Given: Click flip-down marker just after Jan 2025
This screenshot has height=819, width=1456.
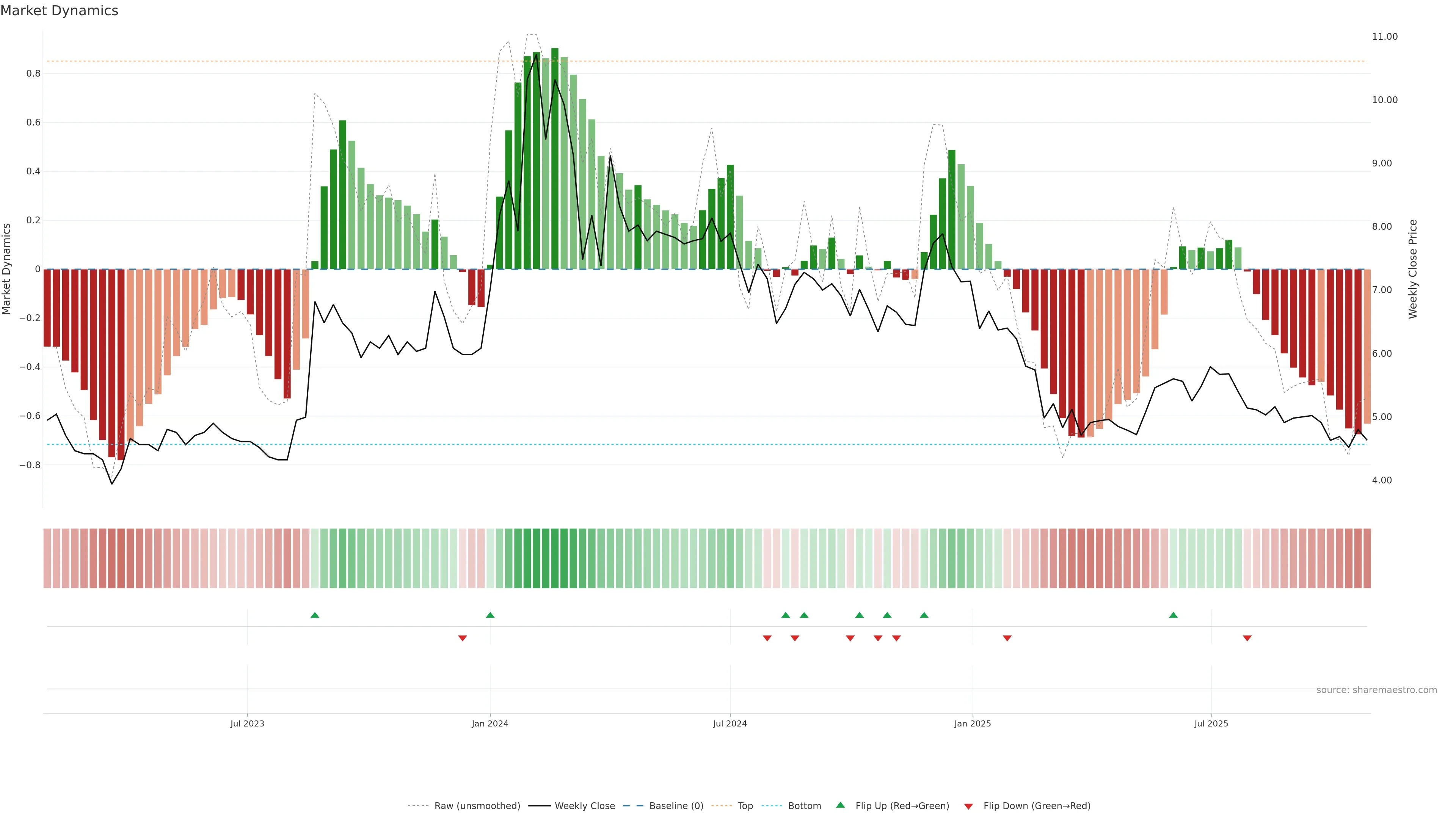Looking at the screenshot, I should coord(1007,638).
